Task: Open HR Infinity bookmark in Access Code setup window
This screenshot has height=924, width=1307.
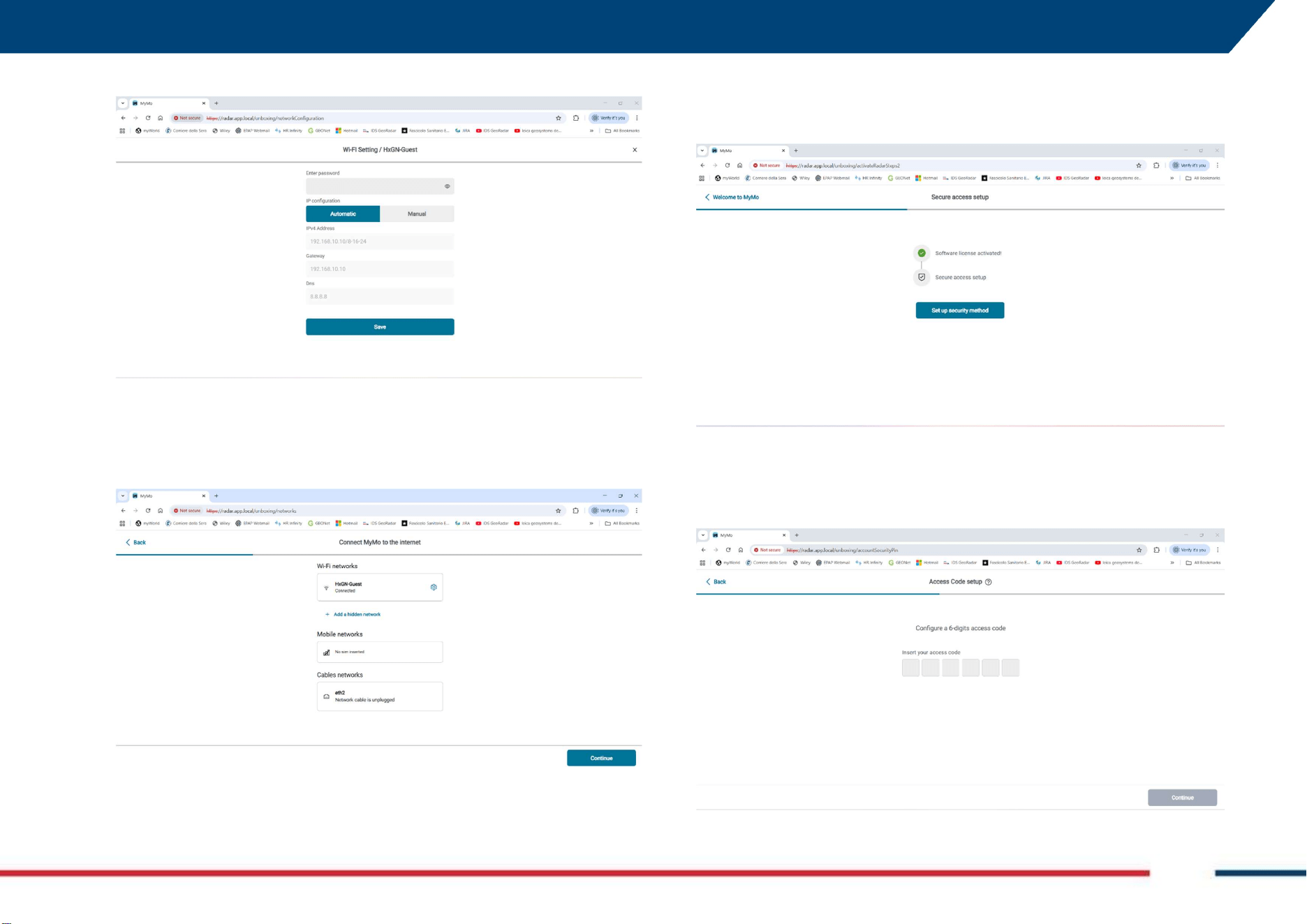Action: 869,562
